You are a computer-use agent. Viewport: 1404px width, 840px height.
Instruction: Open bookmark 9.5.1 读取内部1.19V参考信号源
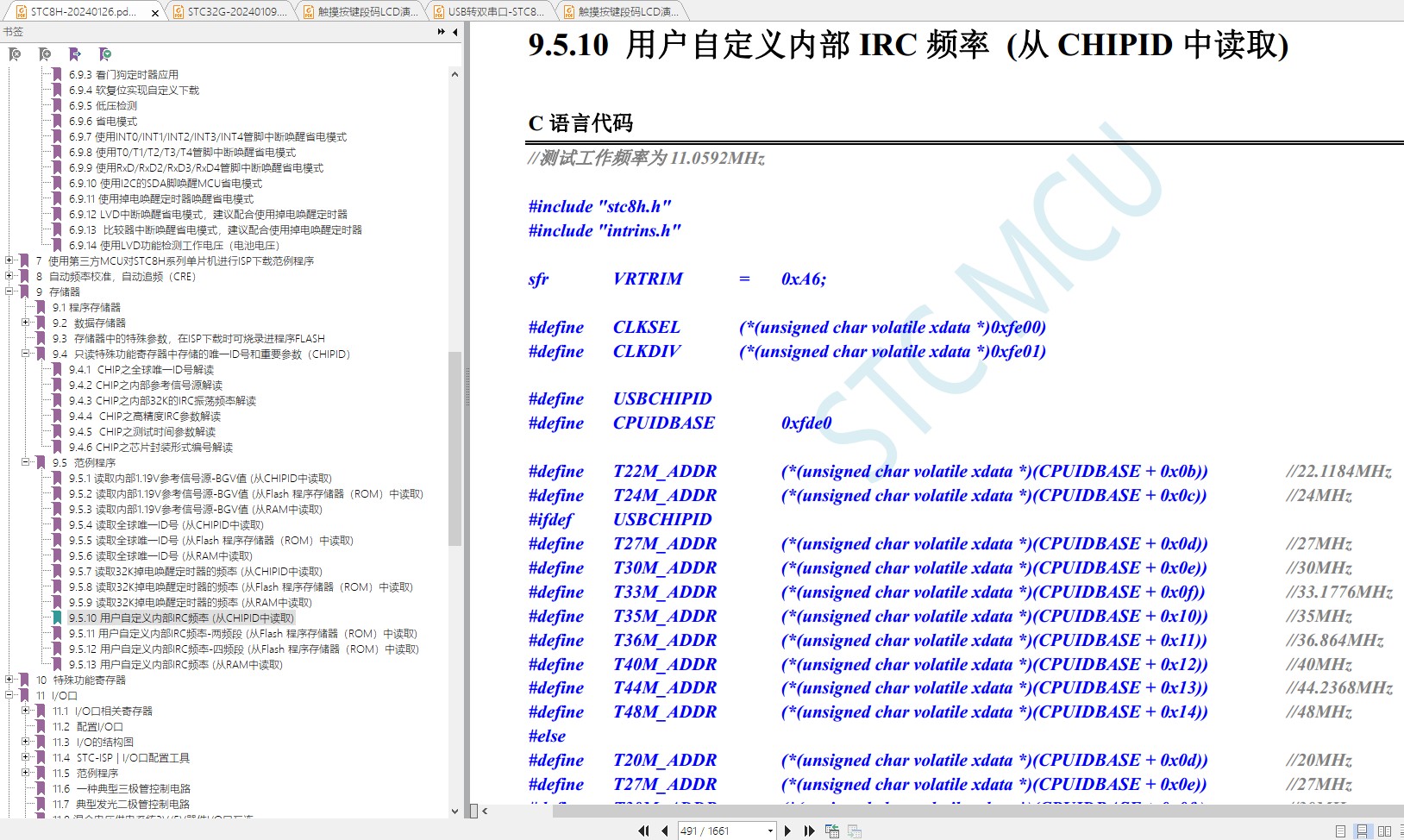click(x=200, y=478)
